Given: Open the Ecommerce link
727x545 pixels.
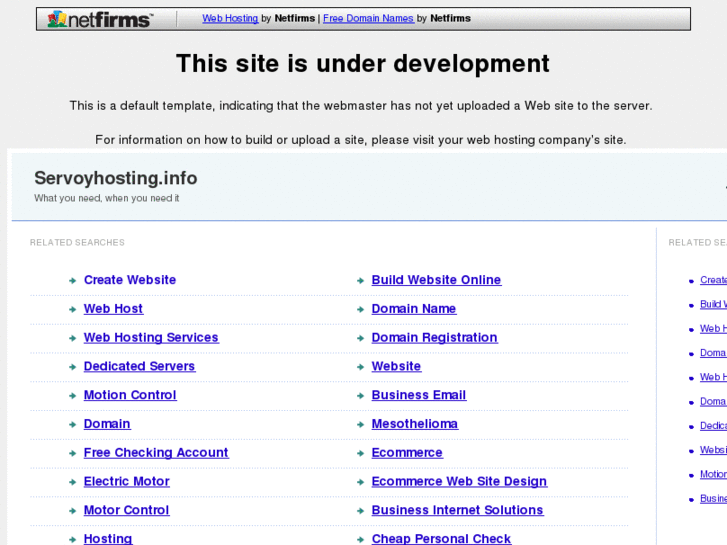Looking at the screenshot, I should click(x=407, y=453).
